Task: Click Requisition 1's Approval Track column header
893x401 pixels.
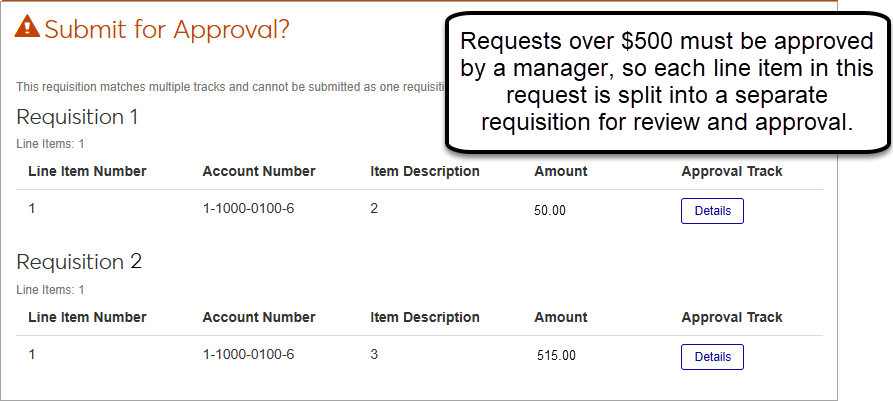Action: click(x=731, y=171)
